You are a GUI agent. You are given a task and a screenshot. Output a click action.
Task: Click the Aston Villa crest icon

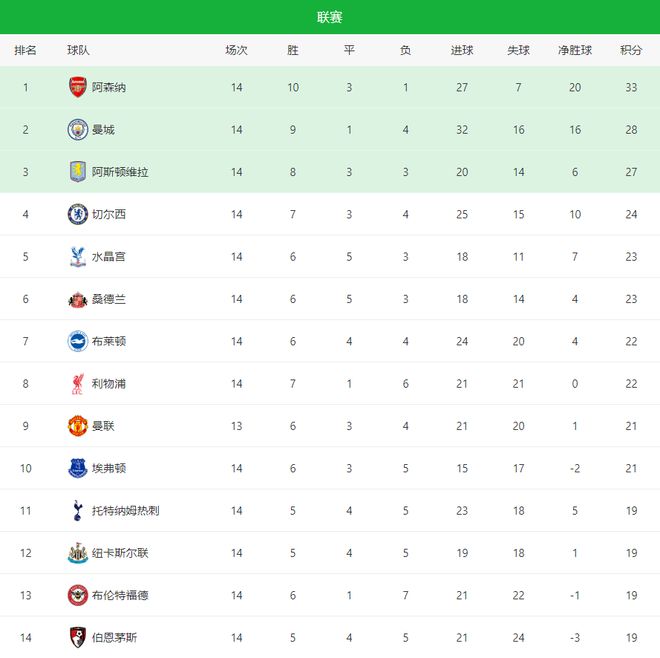pyautogui.click(x=78, y=172)
